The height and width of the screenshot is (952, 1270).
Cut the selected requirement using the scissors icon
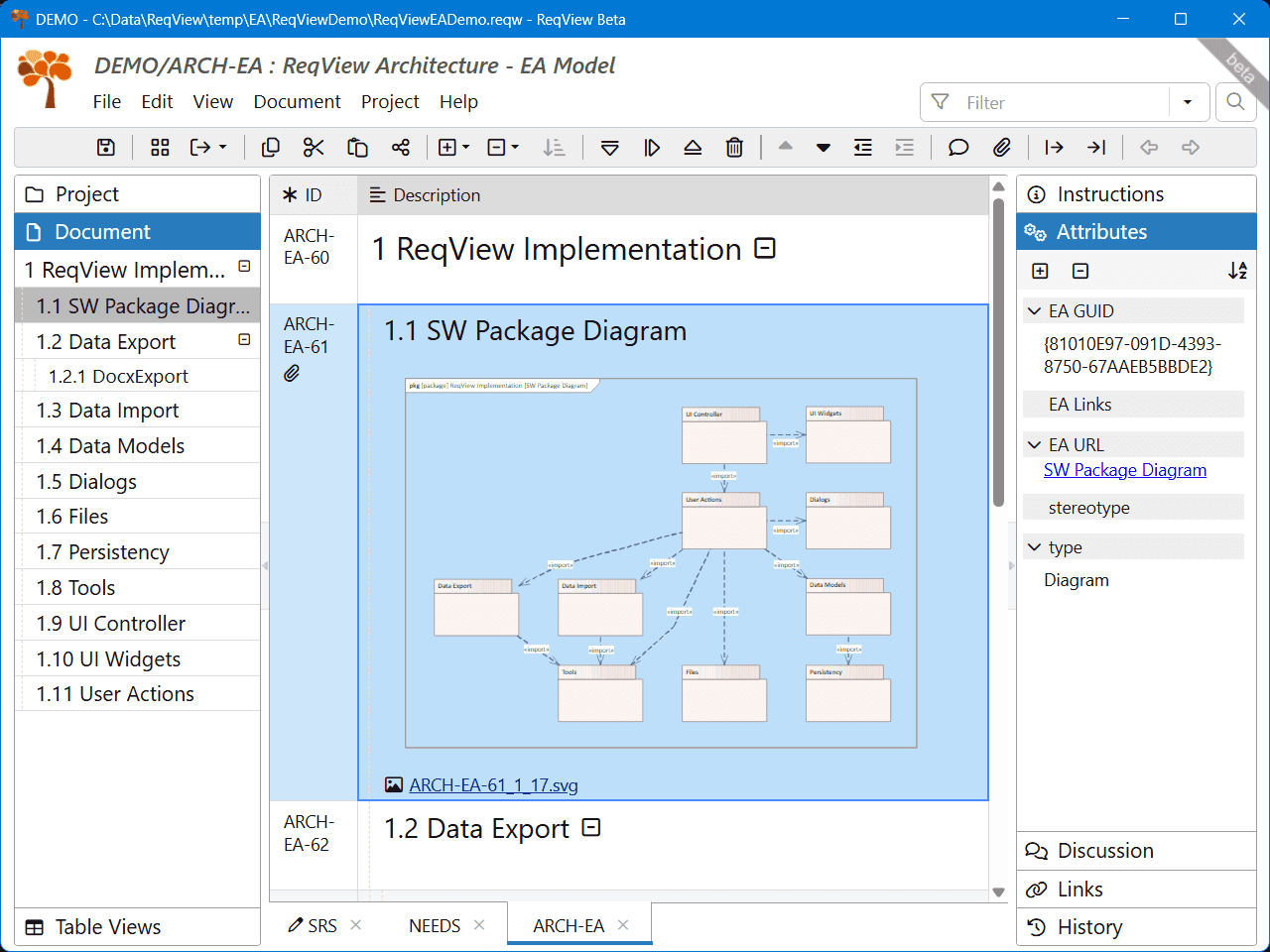[314, 147]
